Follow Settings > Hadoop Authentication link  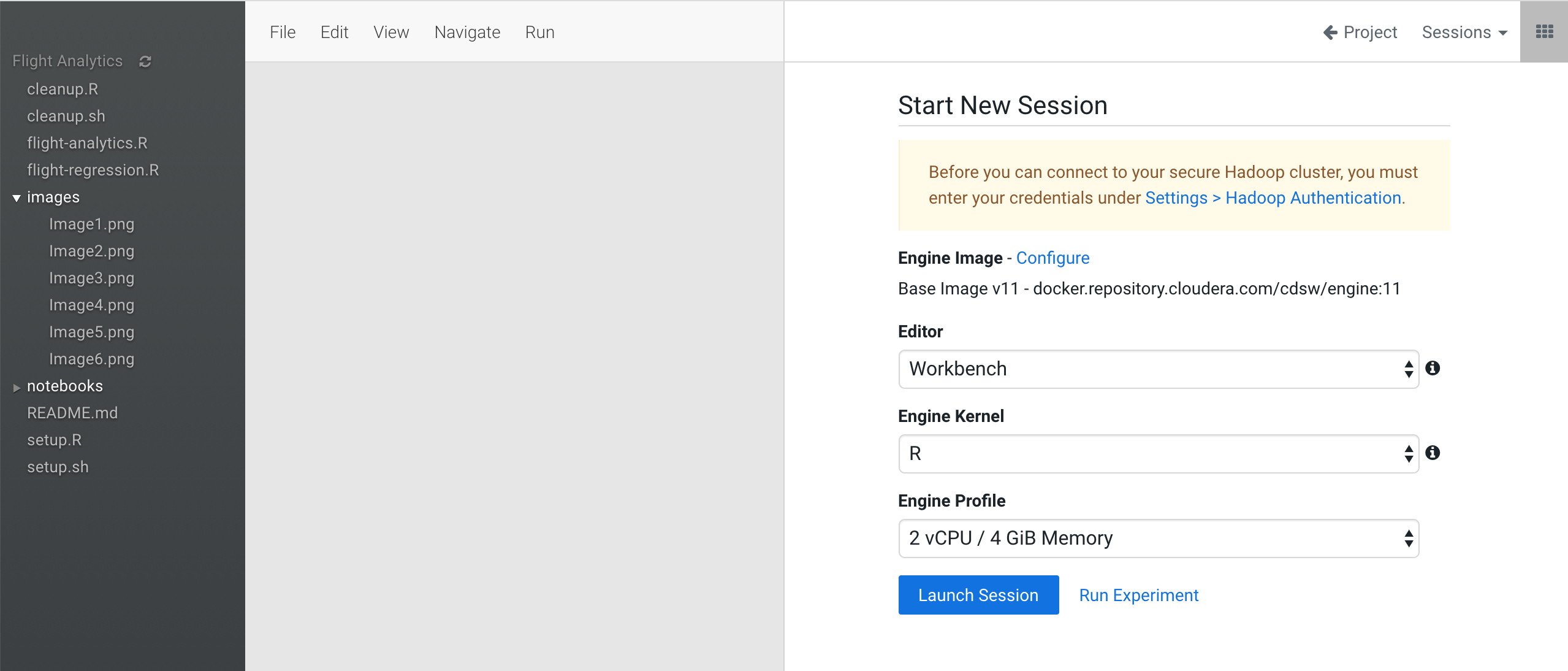[1273, 197]
